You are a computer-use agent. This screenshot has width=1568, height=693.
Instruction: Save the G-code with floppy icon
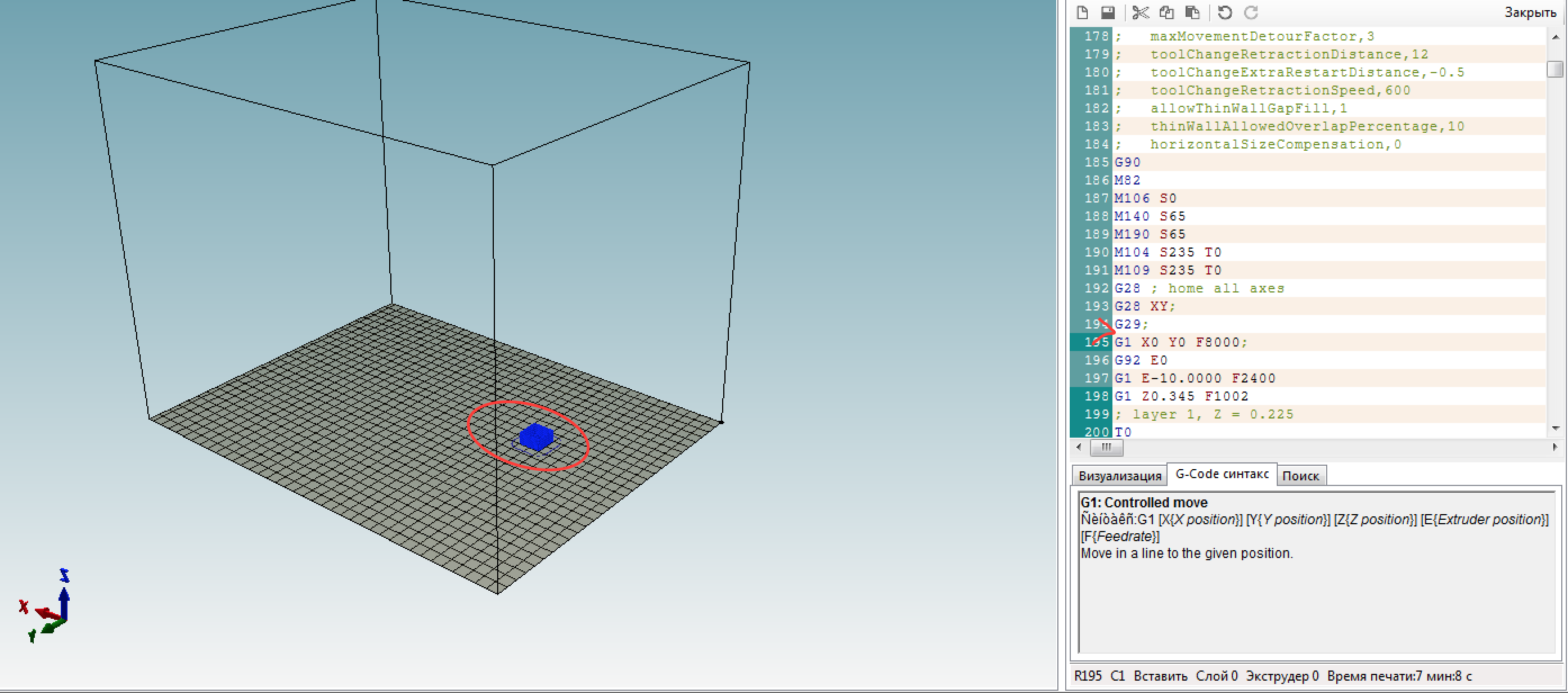coord(1108,12)
